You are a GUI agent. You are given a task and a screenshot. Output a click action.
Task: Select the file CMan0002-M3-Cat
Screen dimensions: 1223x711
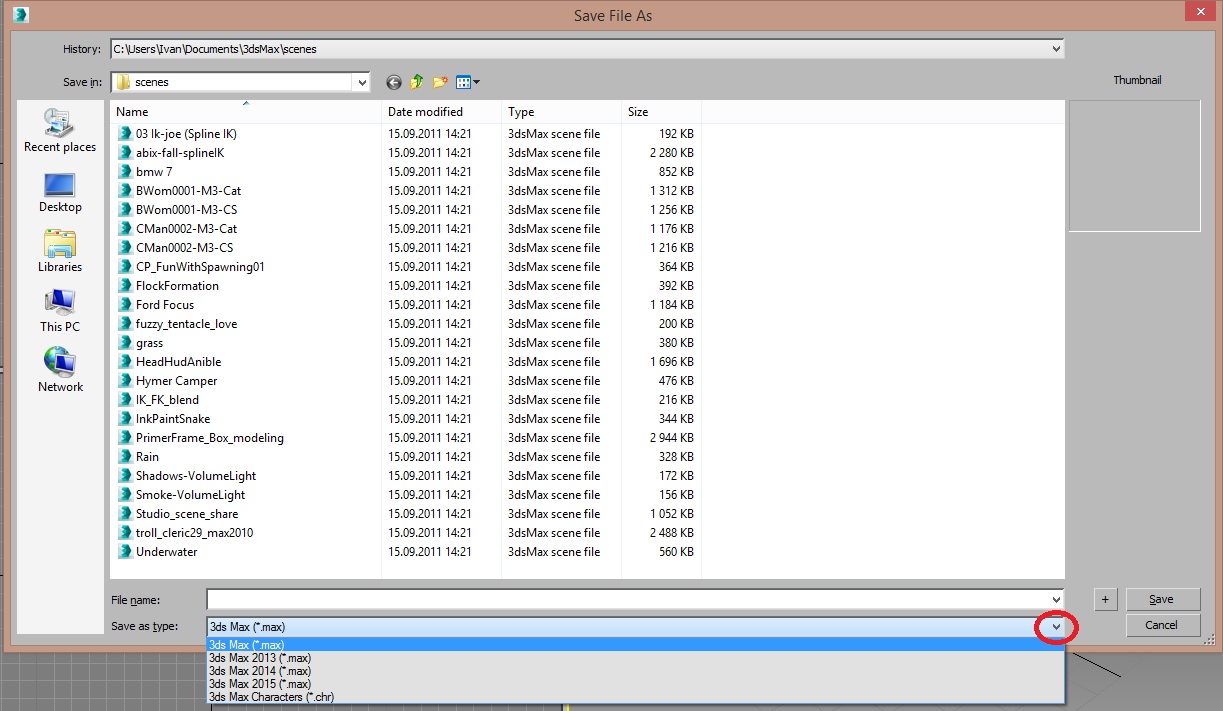point(186,229)
